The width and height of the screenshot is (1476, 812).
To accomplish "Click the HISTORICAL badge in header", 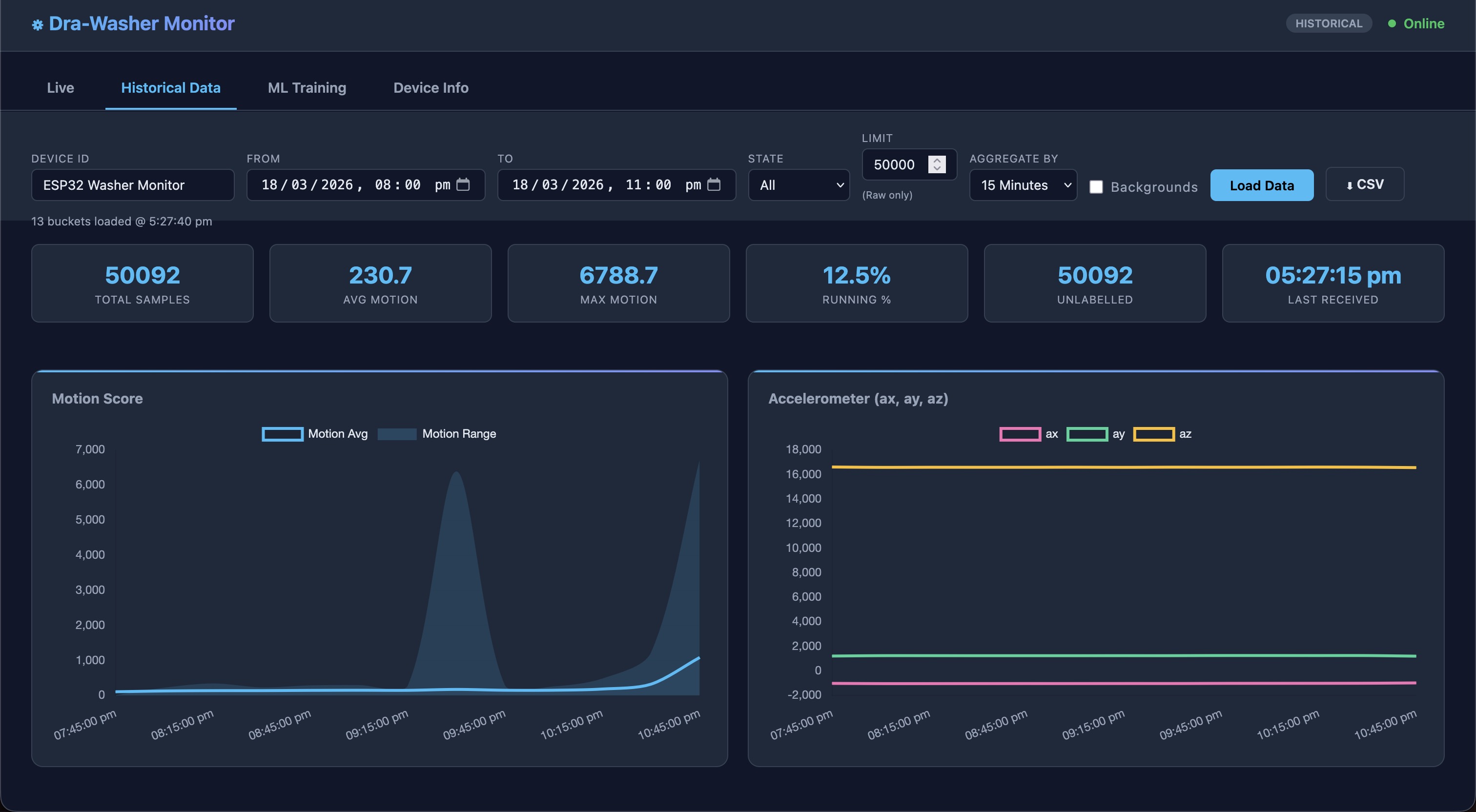I will [1328, 23].
